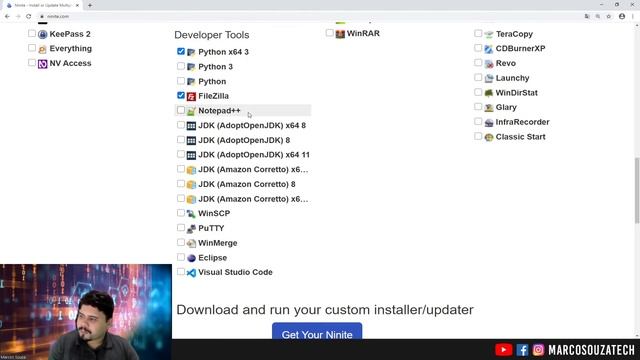This screenshot has height=360, width=640.
Task: Click the FileZilla red icon
Action: [191, 96]
